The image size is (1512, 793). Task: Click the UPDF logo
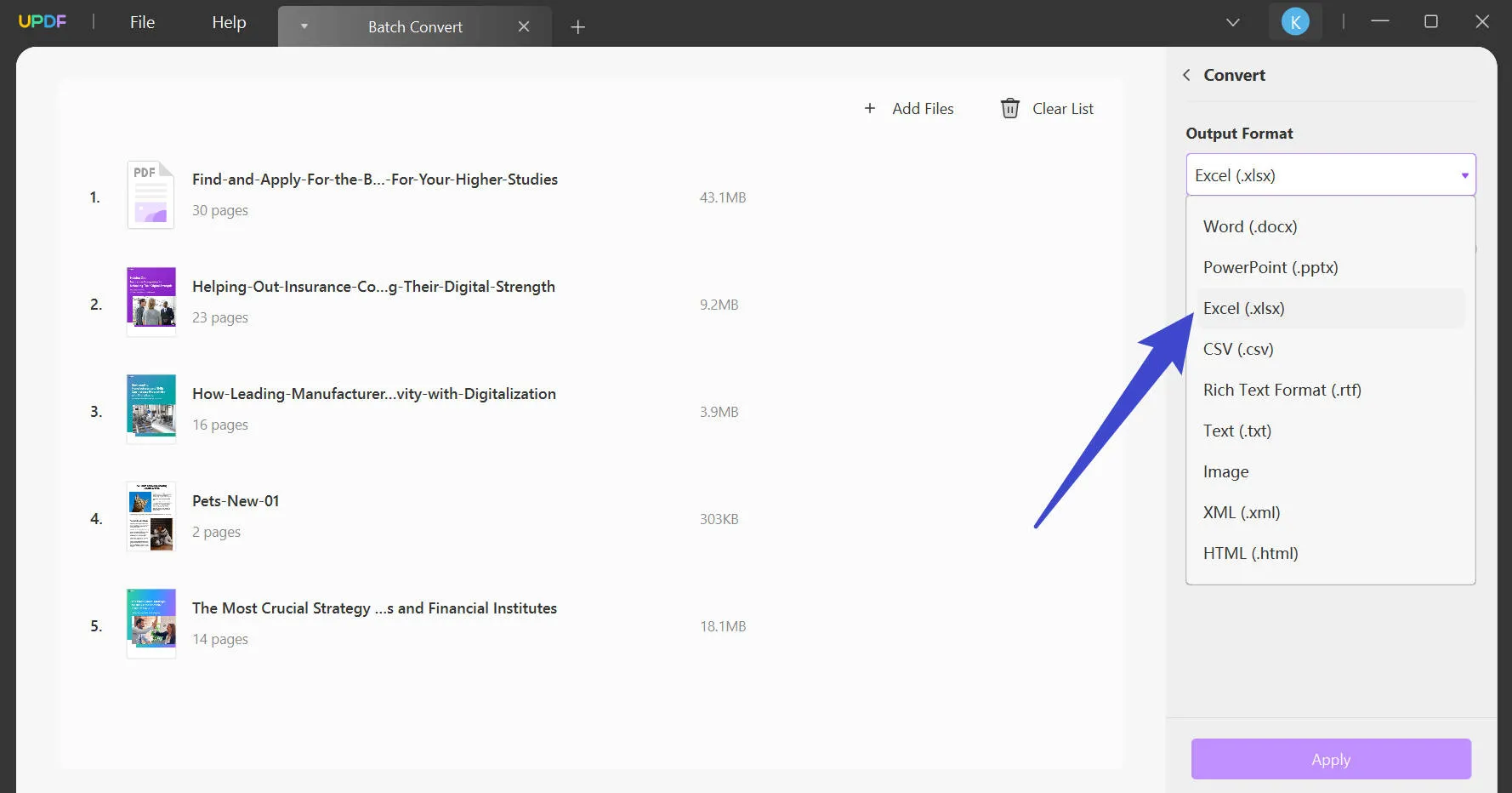[43, 21]
